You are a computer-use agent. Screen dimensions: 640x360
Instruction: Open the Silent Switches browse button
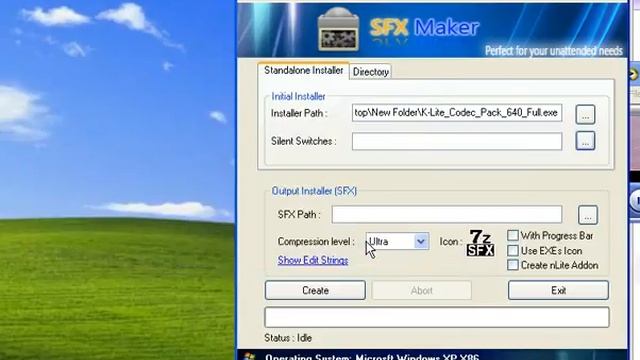click(x=585, y=141)
